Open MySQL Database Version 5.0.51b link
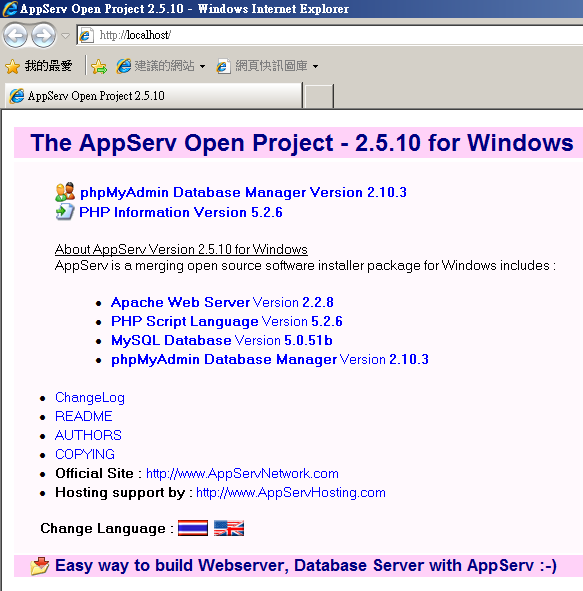 pyautogui.click(x=222, y=340)
